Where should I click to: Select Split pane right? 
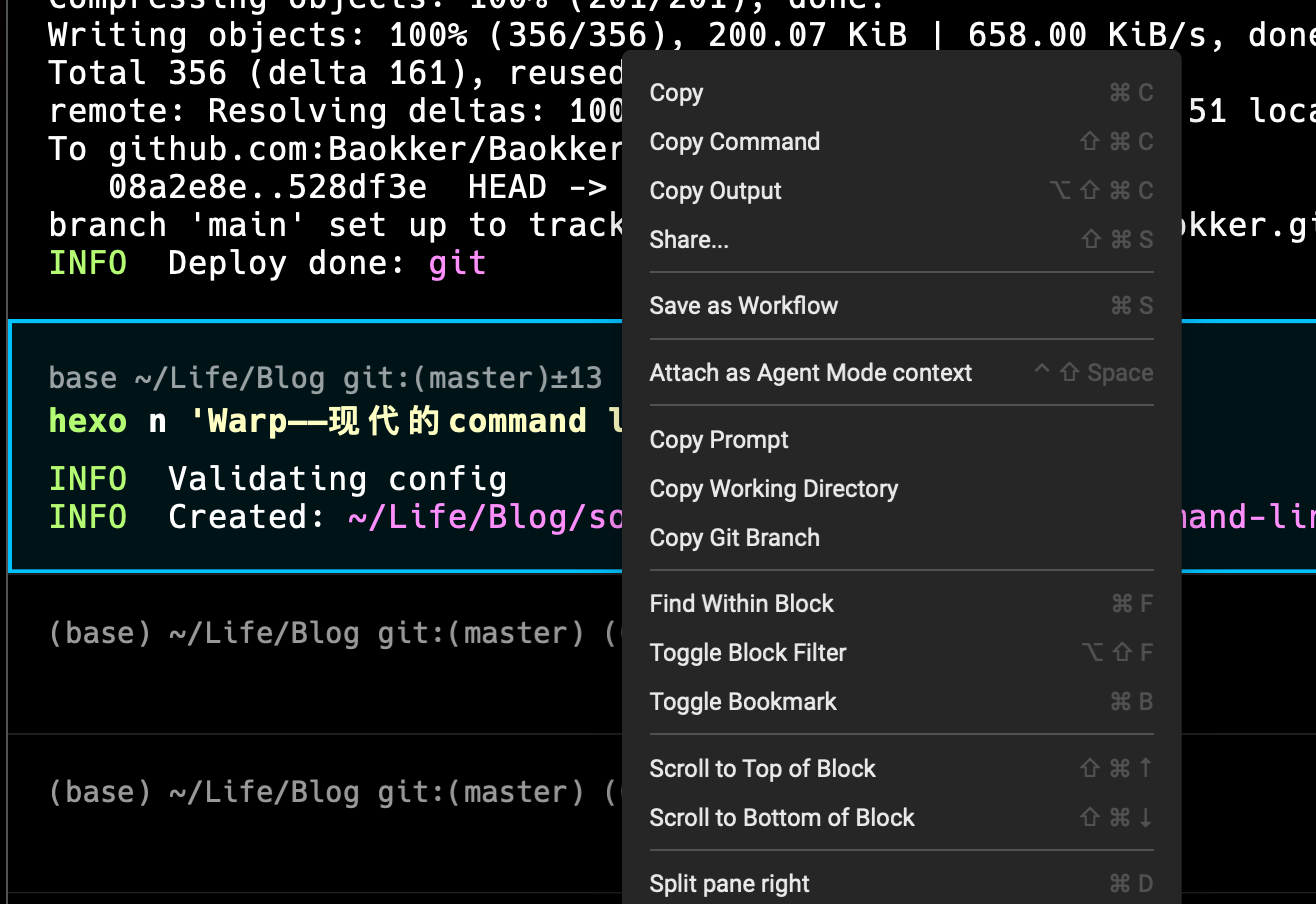901,884
